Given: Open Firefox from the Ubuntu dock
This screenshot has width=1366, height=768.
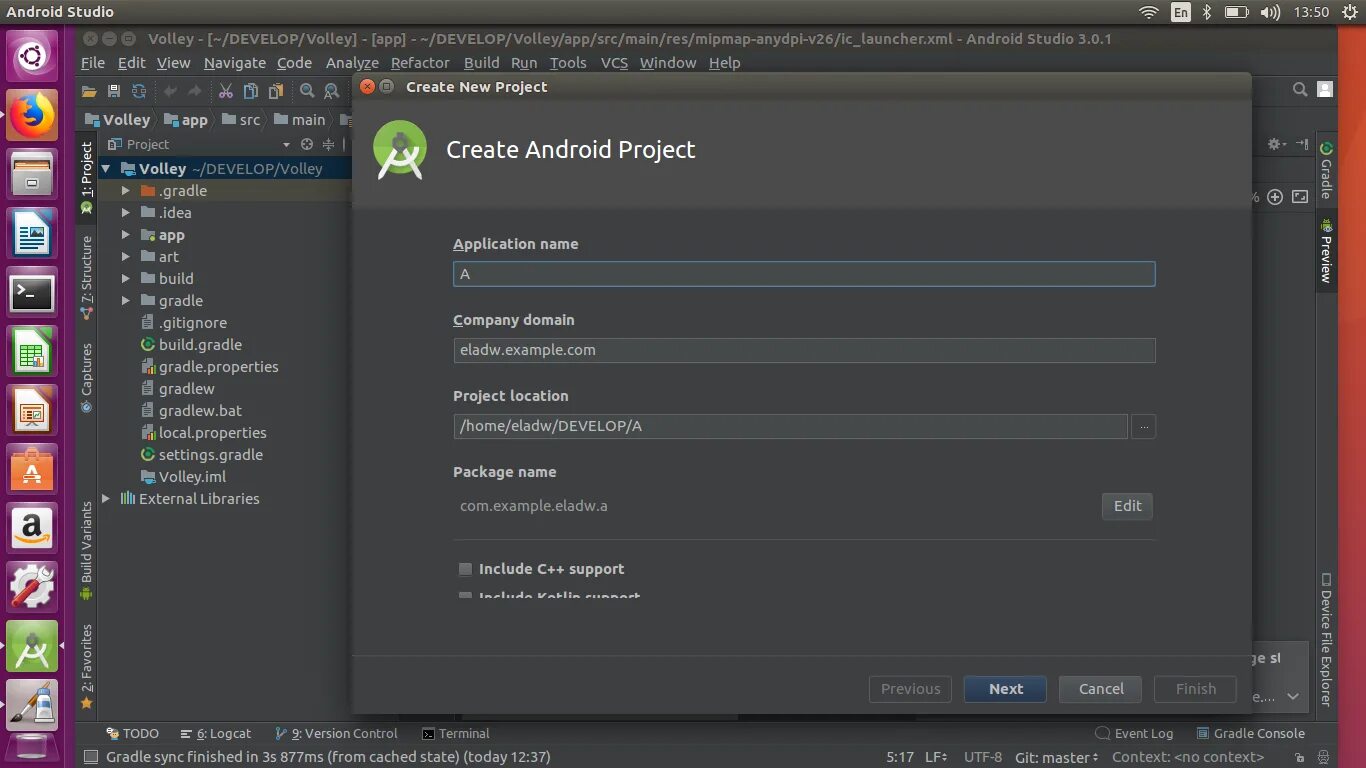Looking at the screenshot, I should coord(32,114).
